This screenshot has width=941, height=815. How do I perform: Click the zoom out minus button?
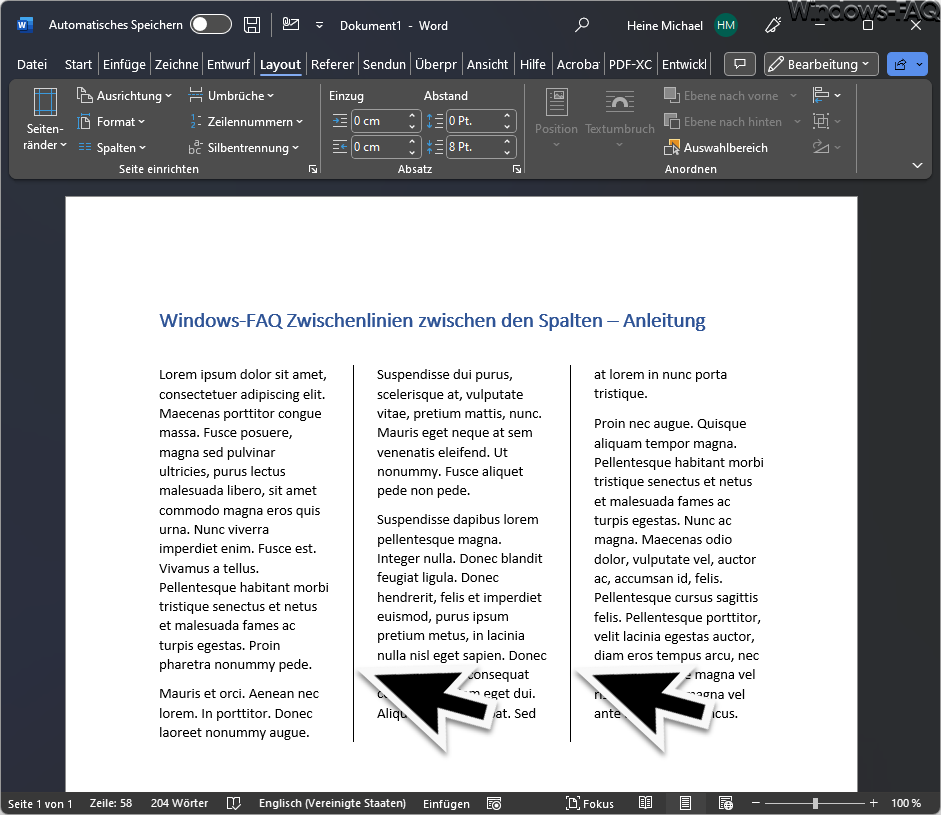tap(756, 803)
